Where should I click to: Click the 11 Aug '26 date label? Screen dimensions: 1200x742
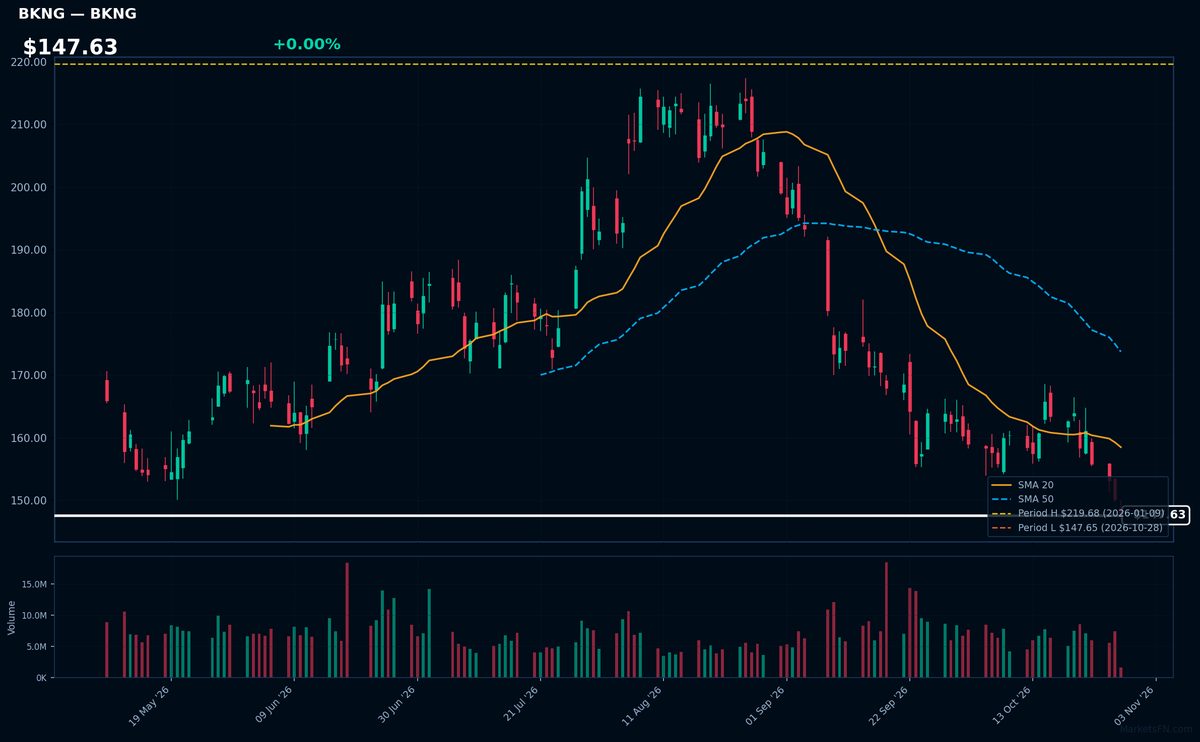click(x=644, y=706)
